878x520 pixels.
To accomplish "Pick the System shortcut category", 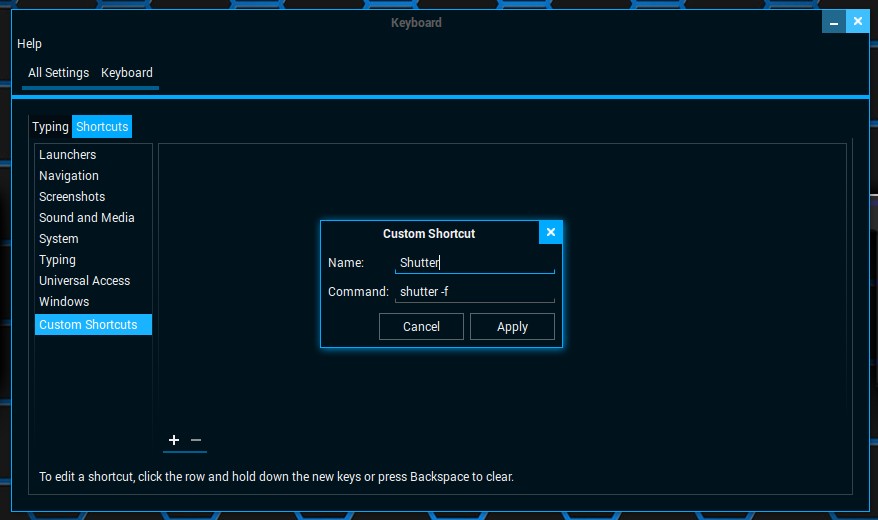I will tap(59, 239).
